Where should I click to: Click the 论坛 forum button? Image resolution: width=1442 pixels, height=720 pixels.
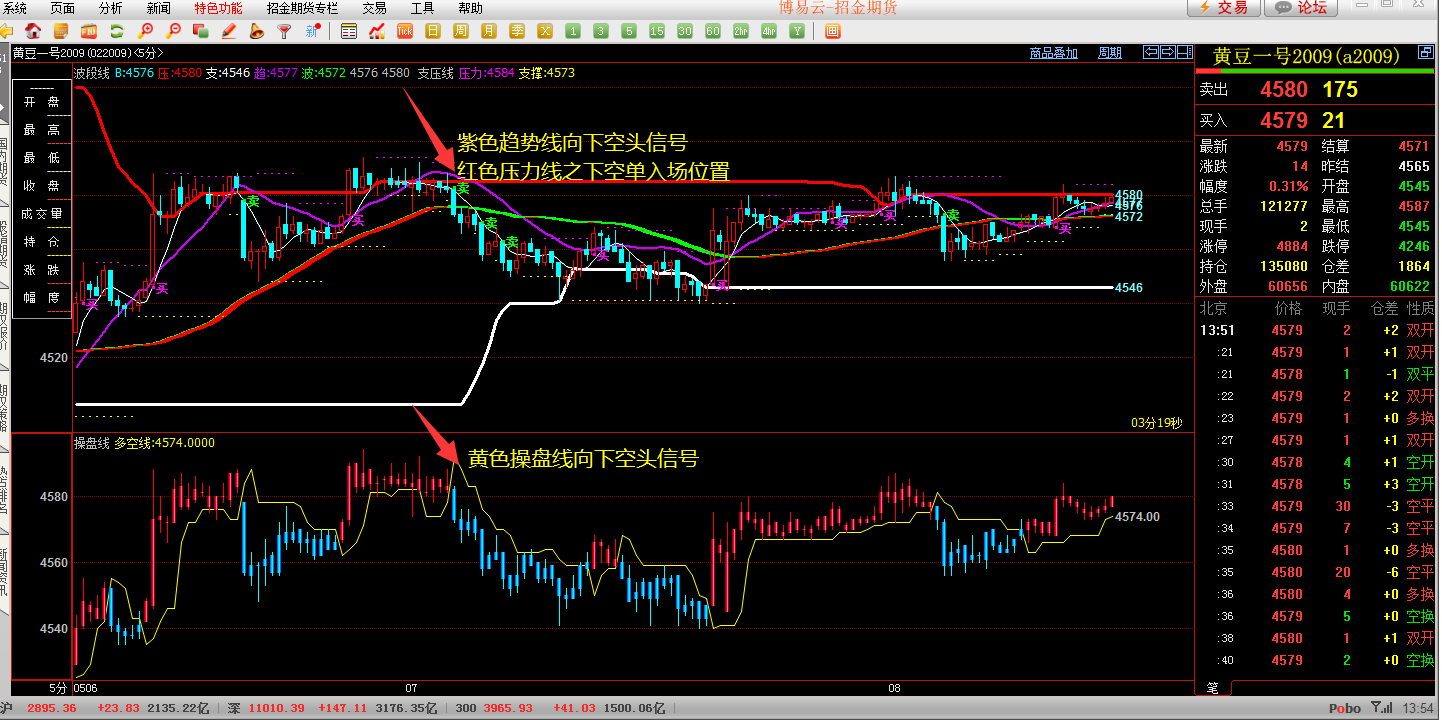[1301, 8]
